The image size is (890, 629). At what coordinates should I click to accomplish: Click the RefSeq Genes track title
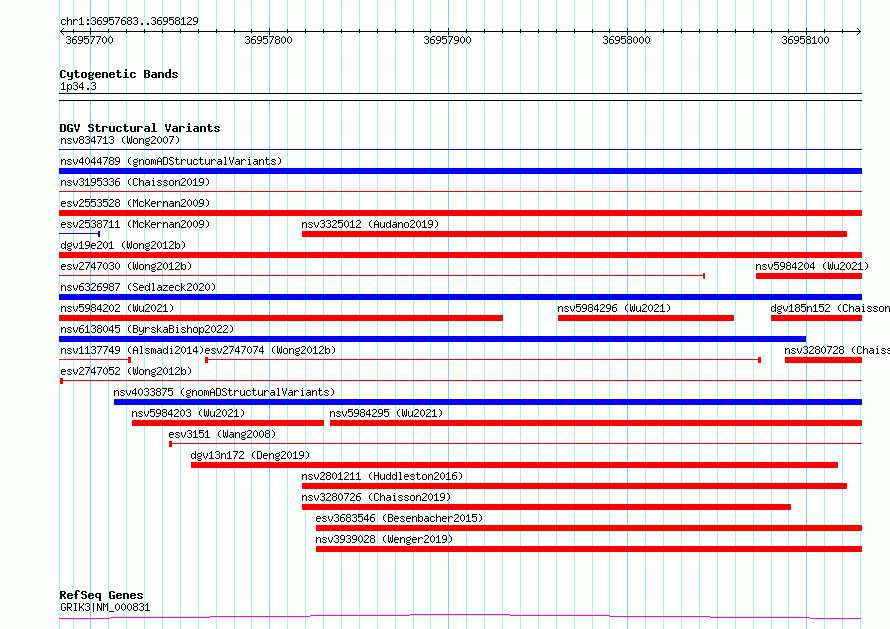[101, 596]
